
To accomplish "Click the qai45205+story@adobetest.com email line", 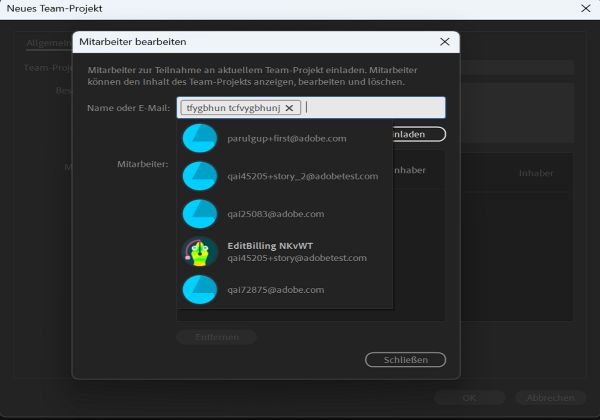I will [297, 258].
